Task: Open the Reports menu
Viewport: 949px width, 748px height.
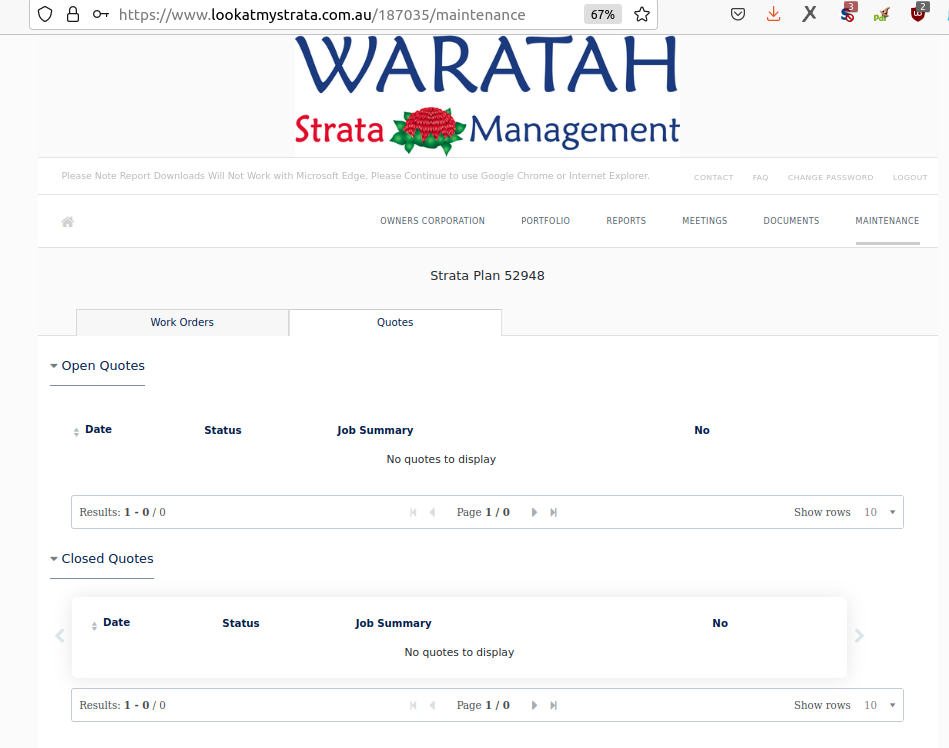Action: (626, 221)
